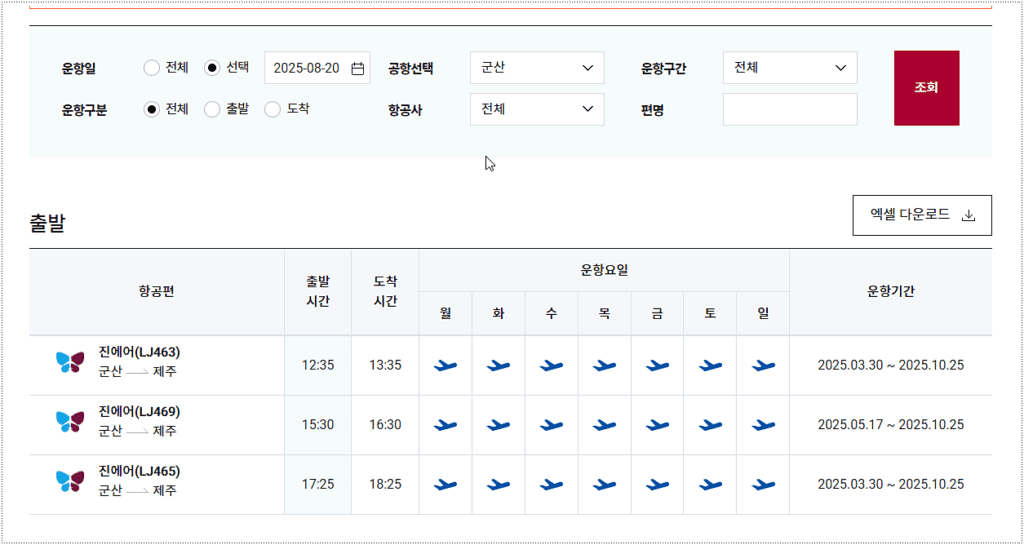
Task: Click the 월 airplane icon in the LJ469 row
Action: click(445, 425)
